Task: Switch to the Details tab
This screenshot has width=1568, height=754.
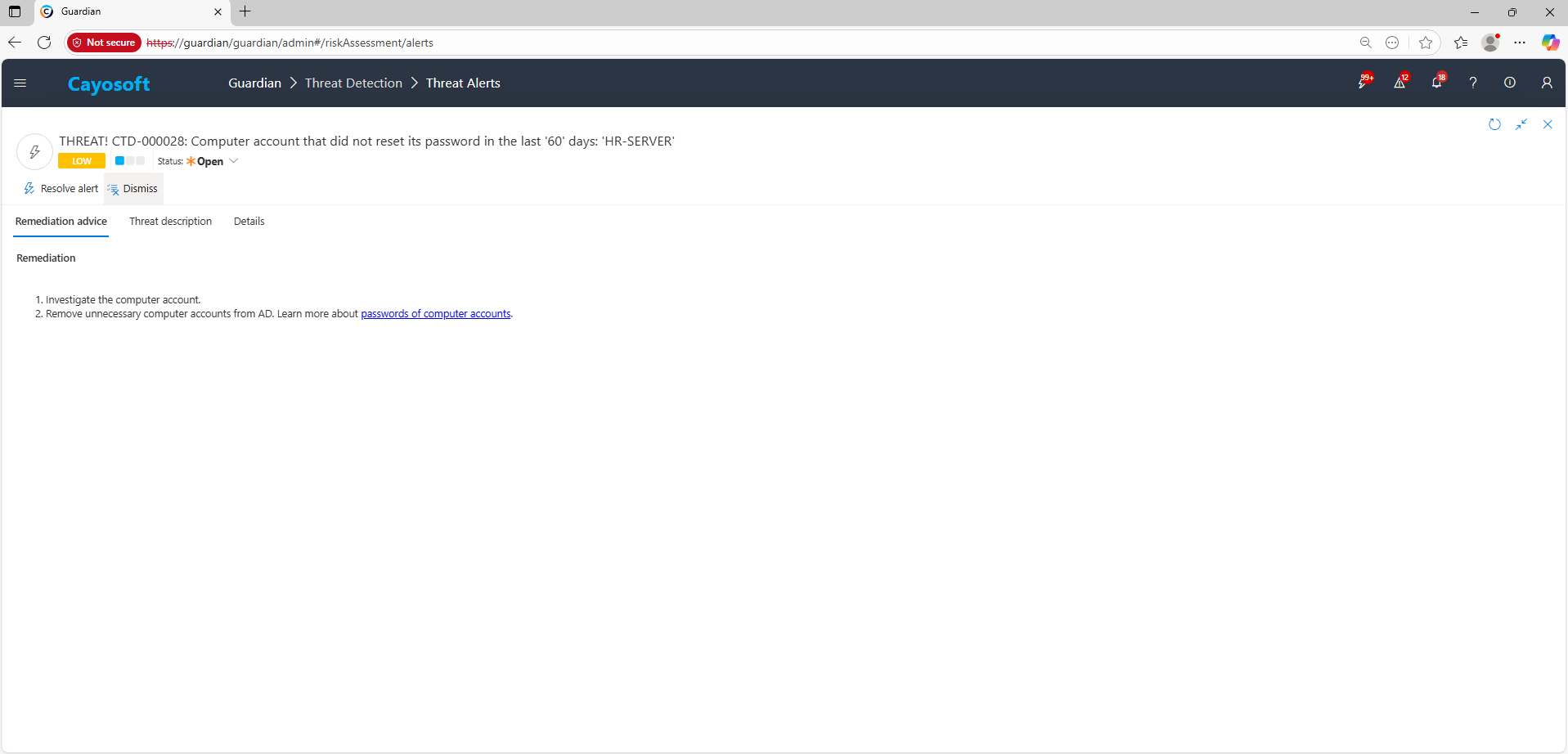Action: (x=249, y=222)
